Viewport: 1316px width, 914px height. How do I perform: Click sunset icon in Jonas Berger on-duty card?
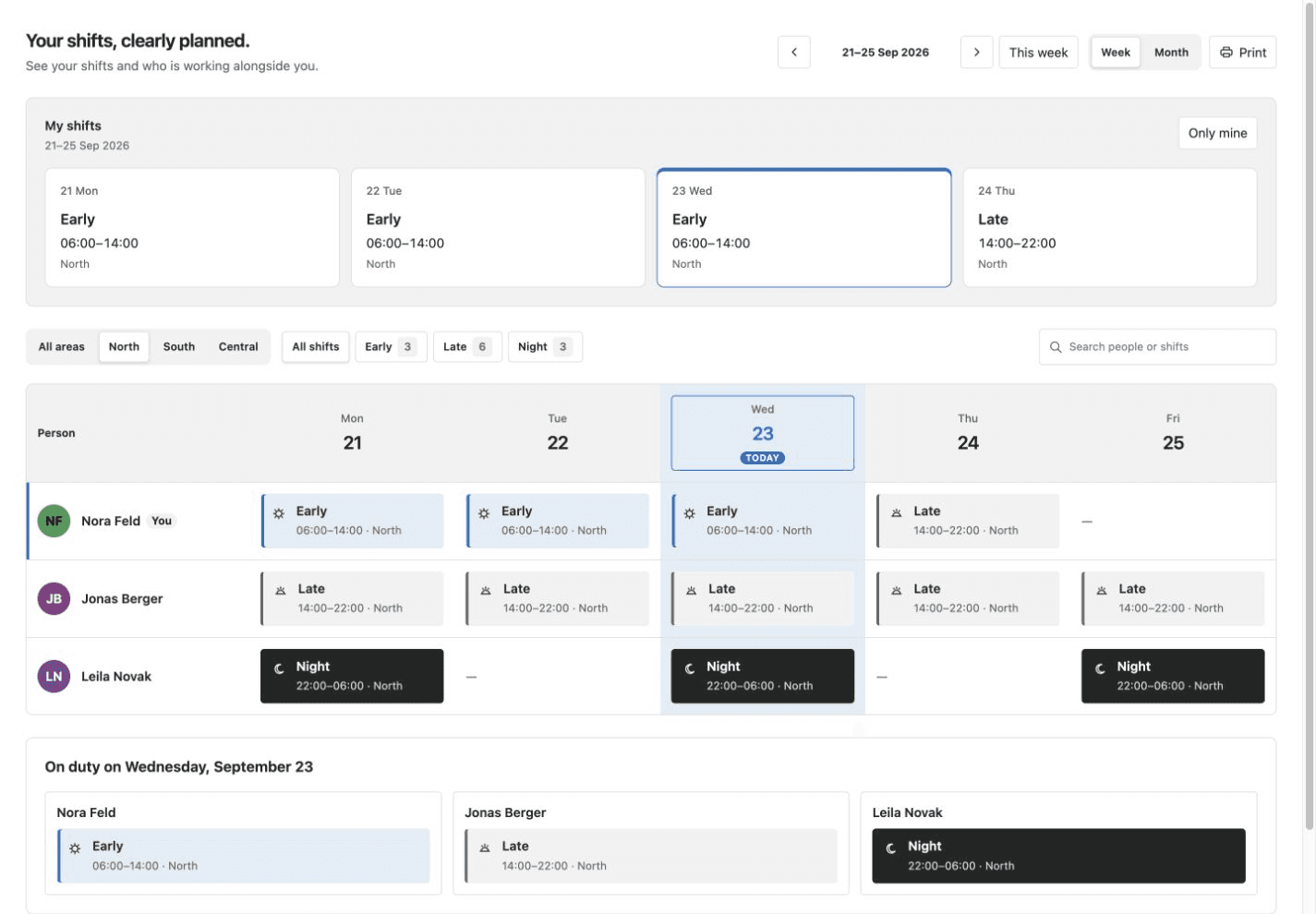click(485, 848)
